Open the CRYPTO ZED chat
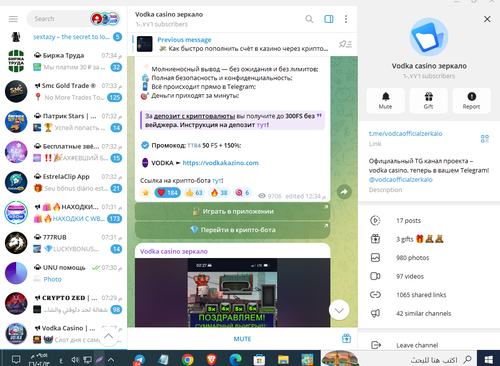This screenshot has height=366, width=500. point(63,304)
